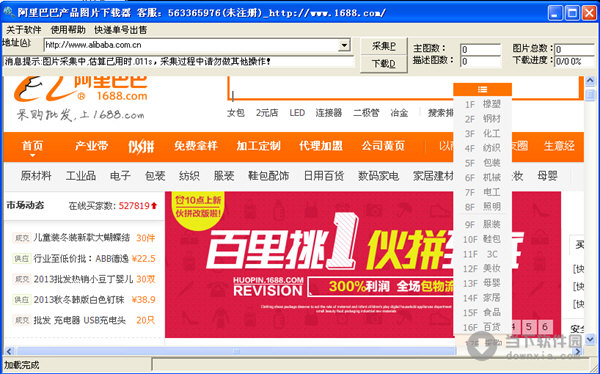The height and width of the screenshot is (374, 600).
Task: Switch to the 免费拿样 navigation tab
Action: [196, 146]
